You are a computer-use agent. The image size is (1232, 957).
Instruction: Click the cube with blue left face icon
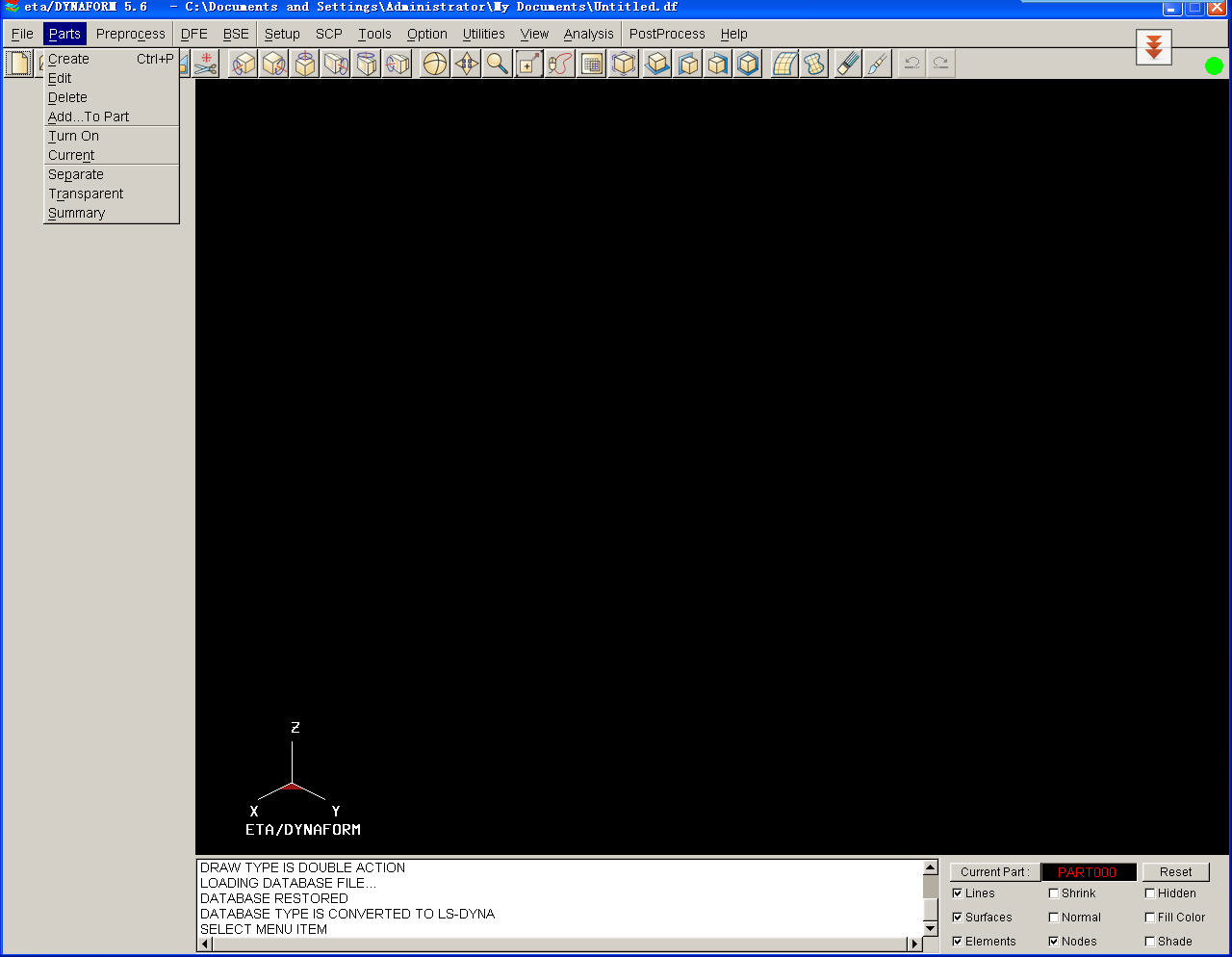tap(688, 64)
